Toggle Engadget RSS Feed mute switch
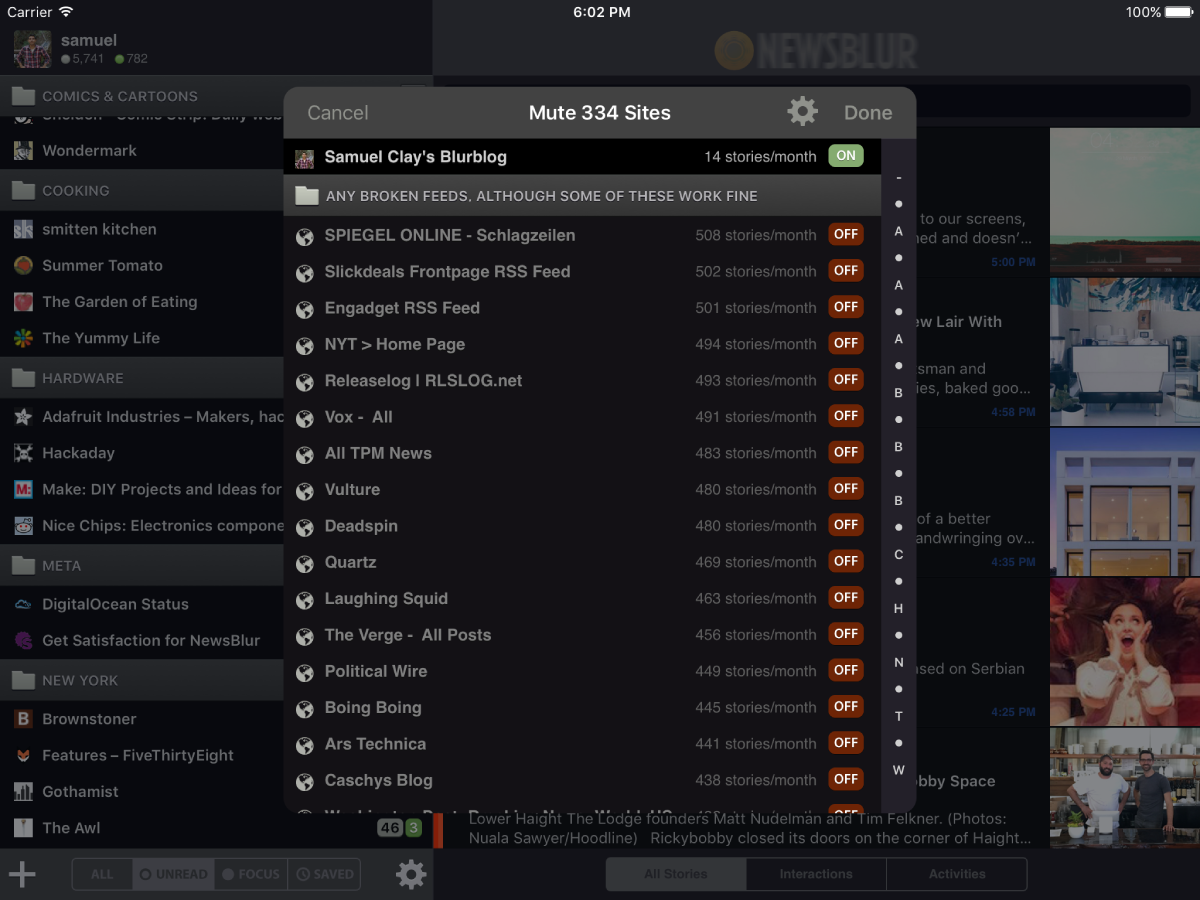The width and height of the screenshot is (1200, 900). pos(846,307)
